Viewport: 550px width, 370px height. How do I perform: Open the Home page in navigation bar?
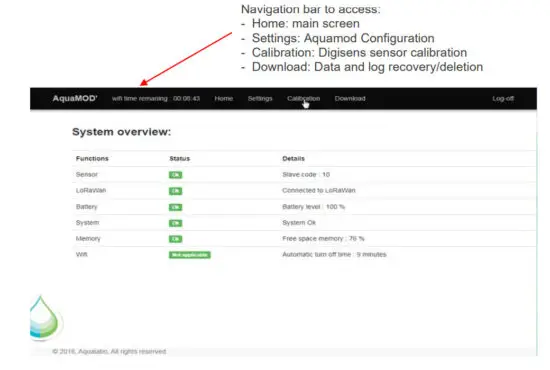[x=223, y=99]
